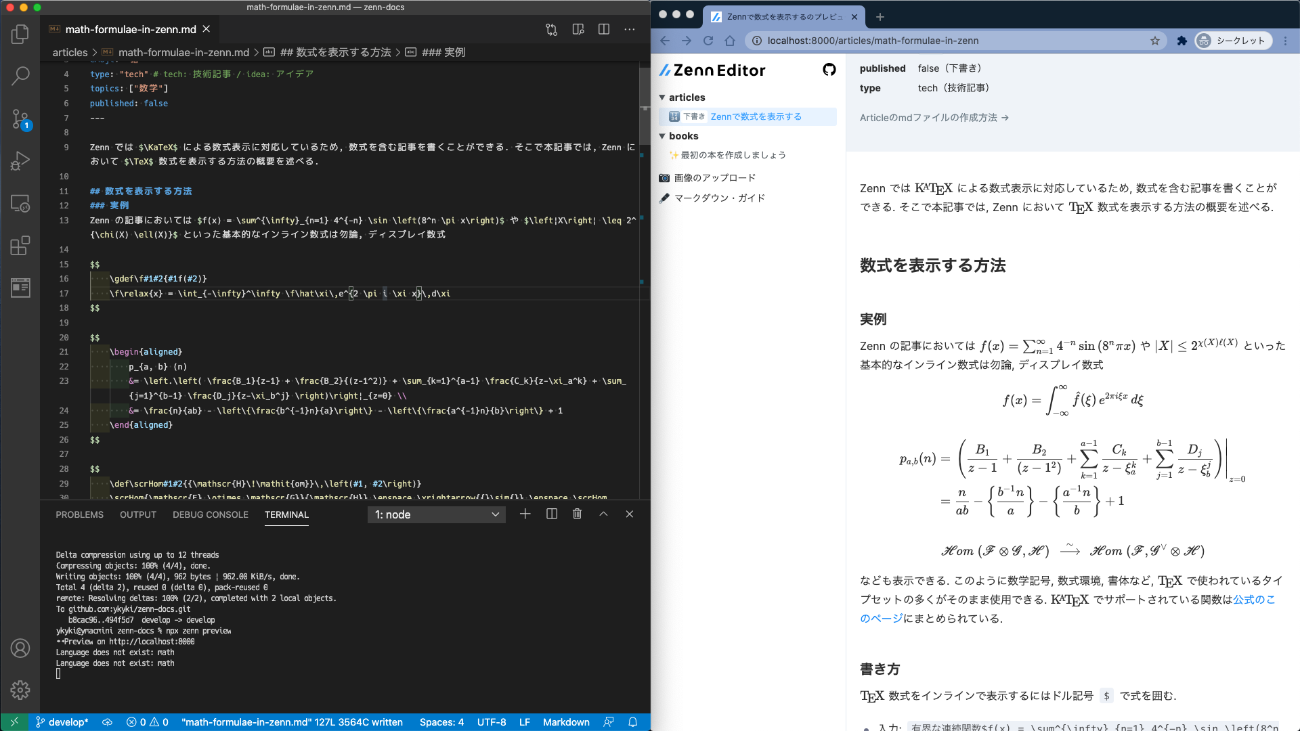Click the Open Changes compare icon

551,30
